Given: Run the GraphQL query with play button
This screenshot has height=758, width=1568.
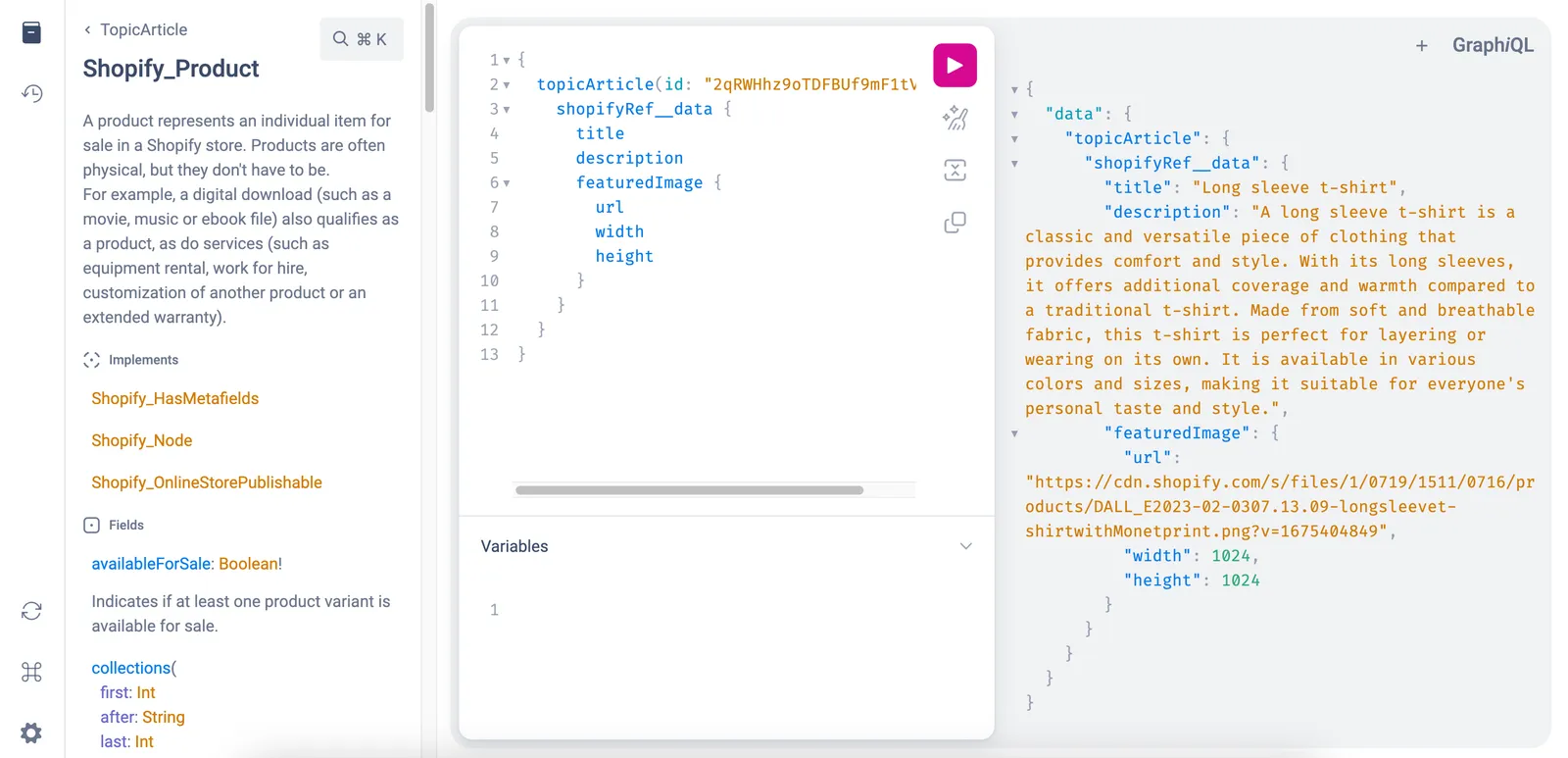Looking at the screenshot, I should (x=955, y=66).
